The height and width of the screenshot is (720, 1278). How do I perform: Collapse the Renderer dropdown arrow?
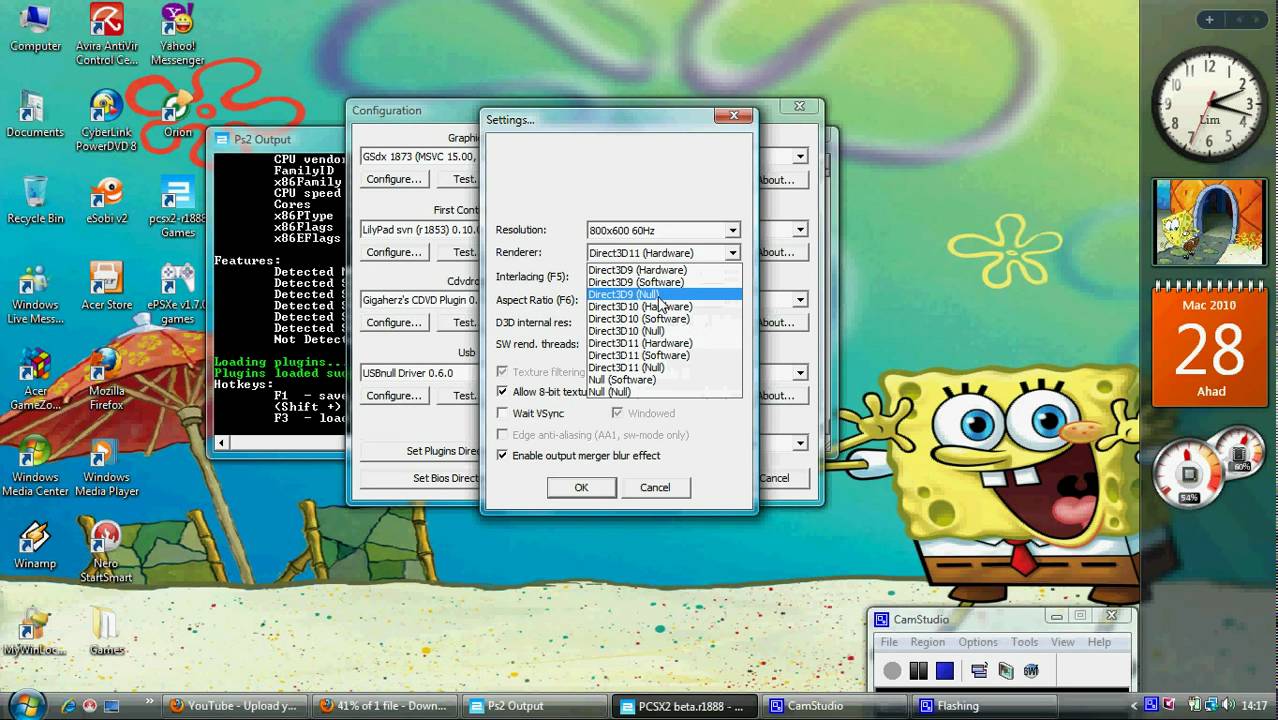(x=732, y=253)
